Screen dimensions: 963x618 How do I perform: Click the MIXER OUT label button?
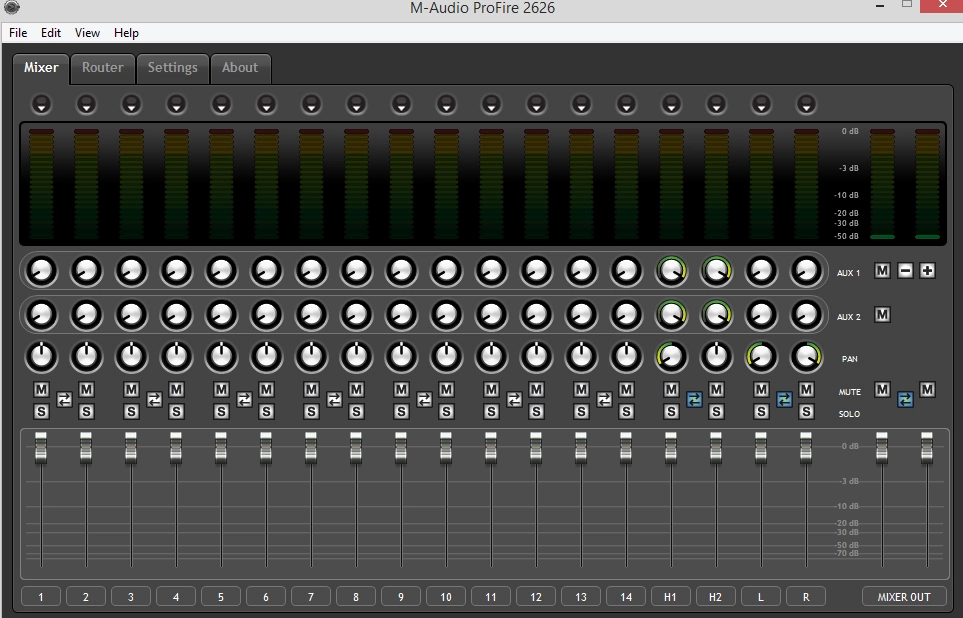[x=903, y=596]
